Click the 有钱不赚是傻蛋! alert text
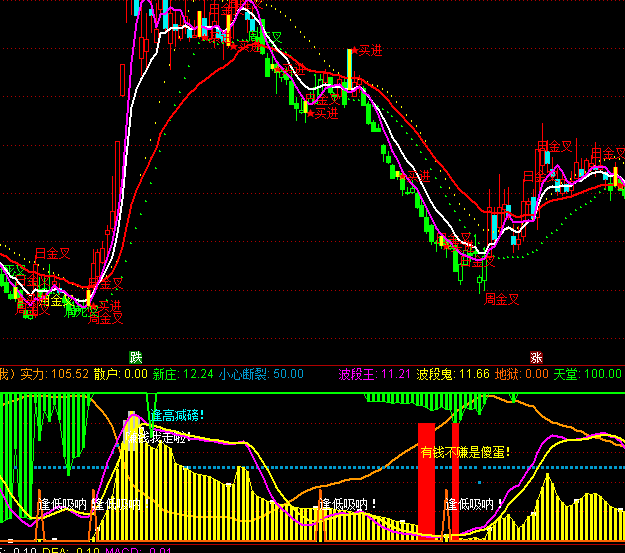 pos(465,452)
